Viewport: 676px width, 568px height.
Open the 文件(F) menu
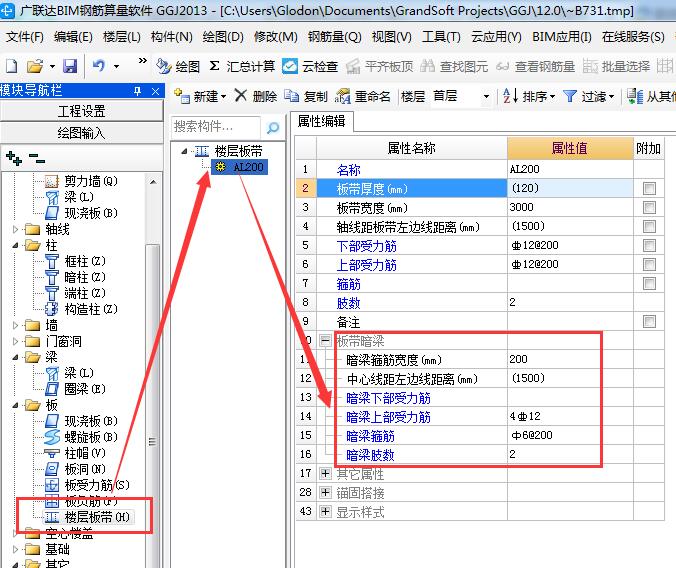25,37
